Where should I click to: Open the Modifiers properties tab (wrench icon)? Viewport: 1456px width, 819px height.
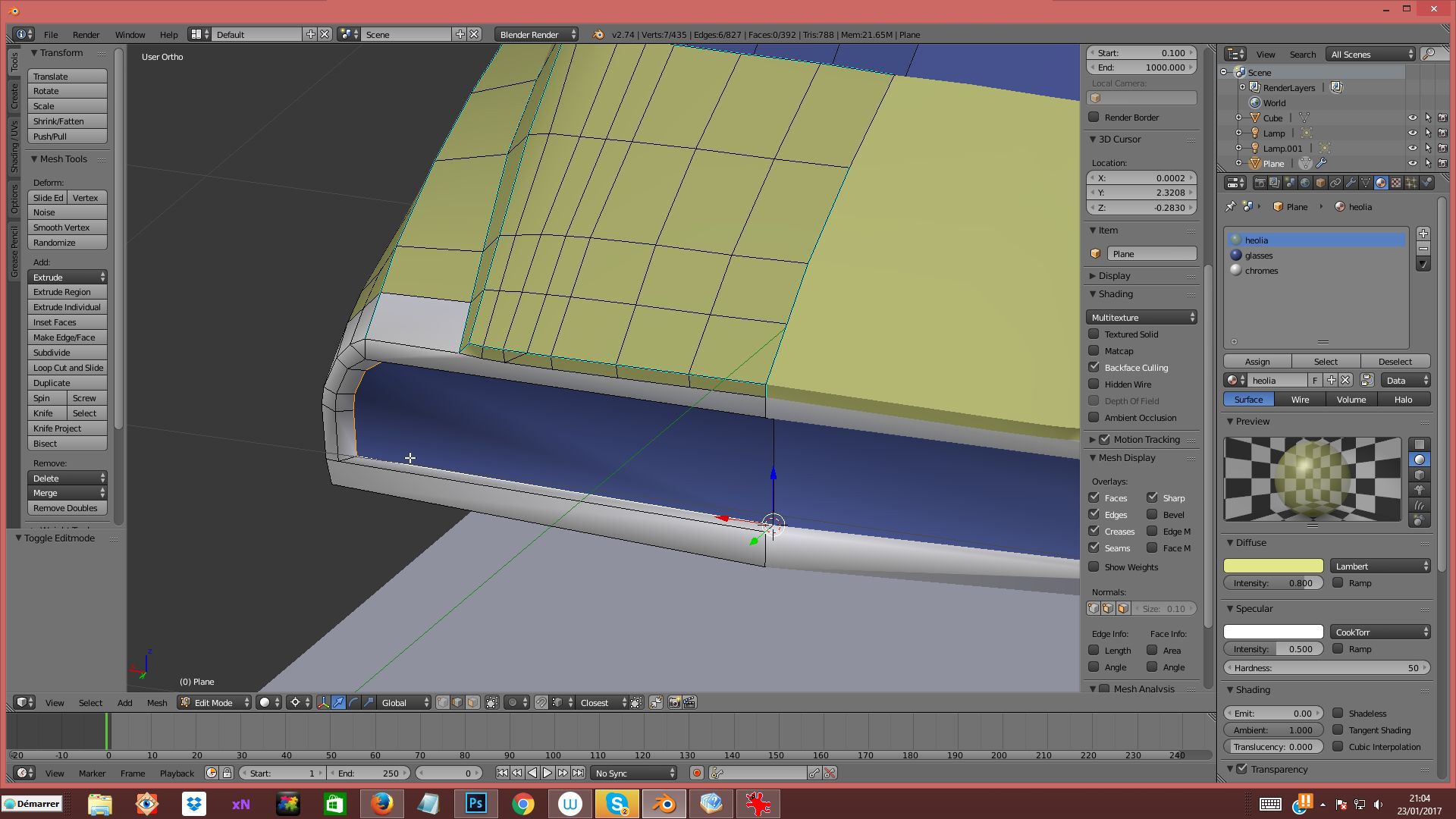point(1351,183)
